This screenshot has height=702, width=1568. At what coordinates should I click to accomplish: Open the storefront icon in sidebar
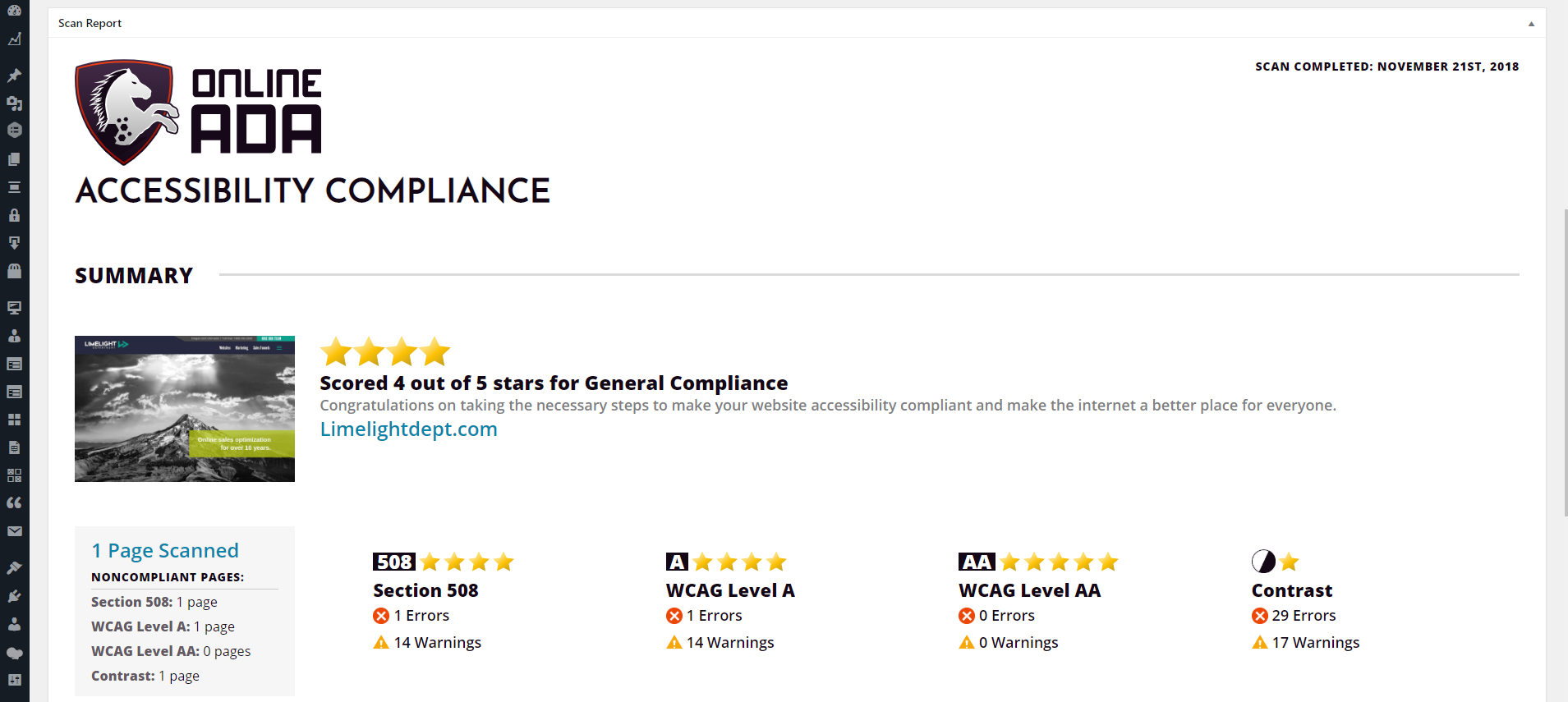14,270
